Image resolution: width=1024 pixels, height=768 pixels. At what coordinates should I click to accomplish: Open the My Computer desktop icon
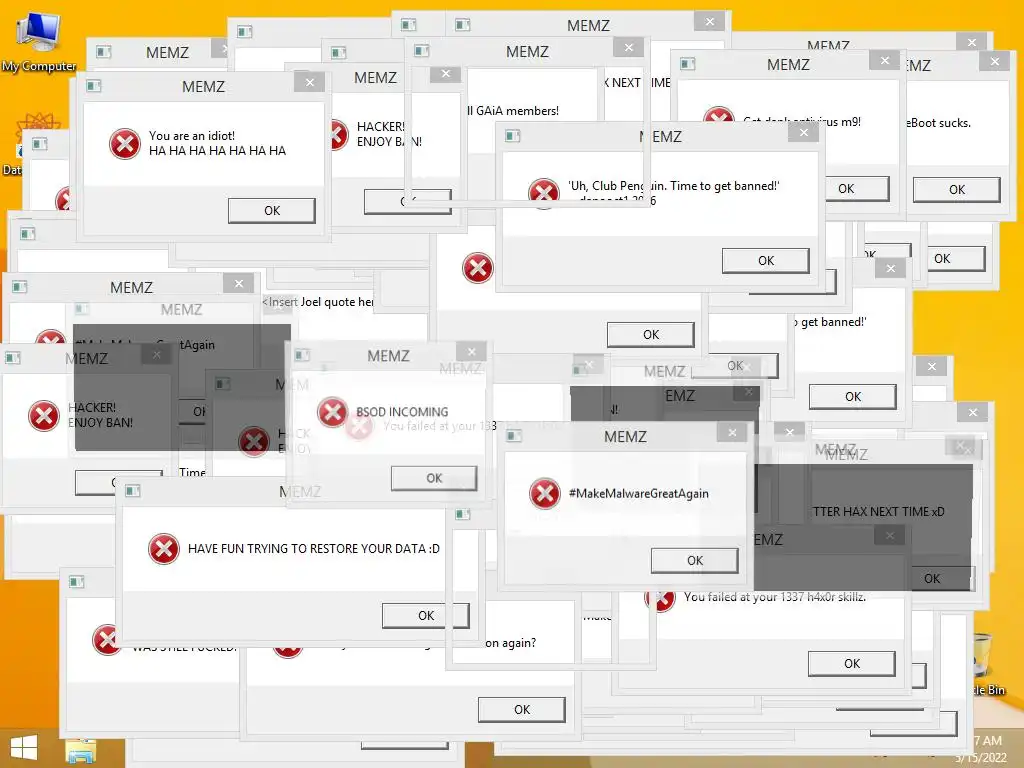pos(38,41)
